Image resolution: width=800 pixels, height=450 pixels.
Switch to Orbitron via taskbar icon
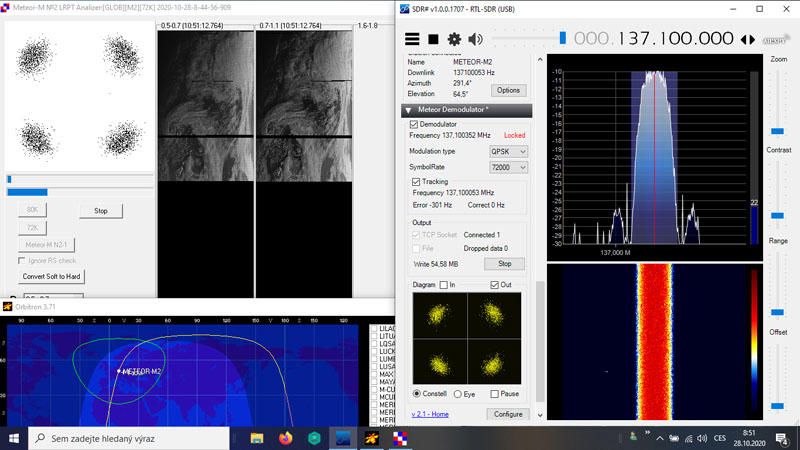click(371, 438)
